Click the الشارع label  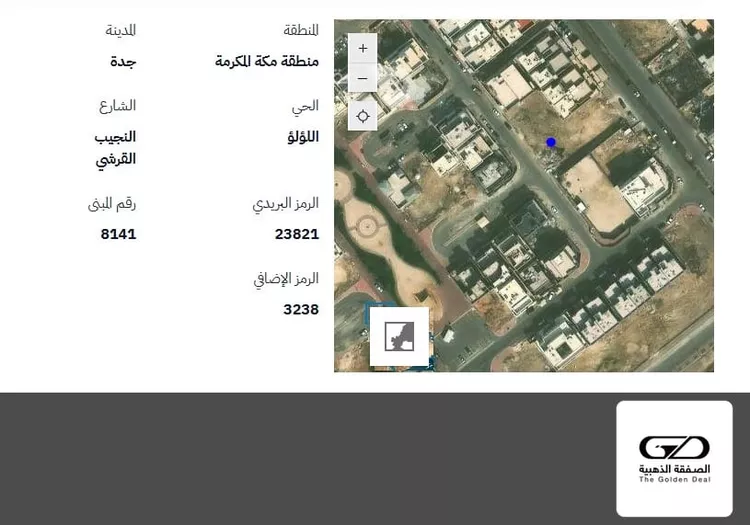[118, 106]
